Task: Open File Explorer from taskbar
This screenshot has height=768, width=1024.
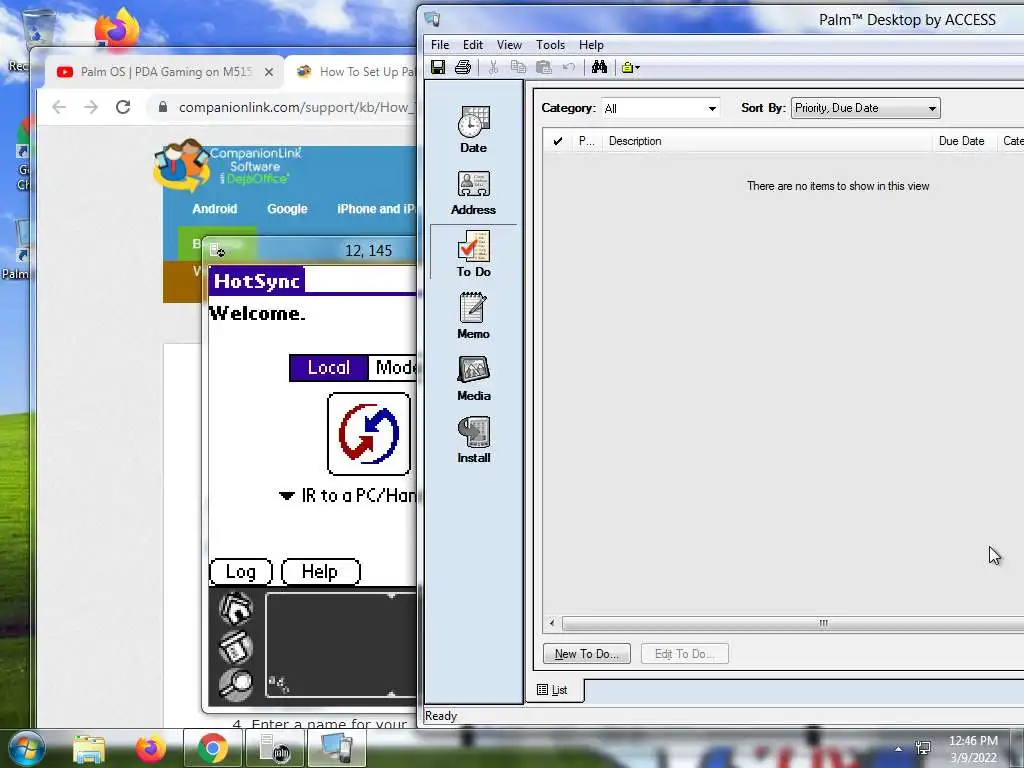Action: click(89, 748)
